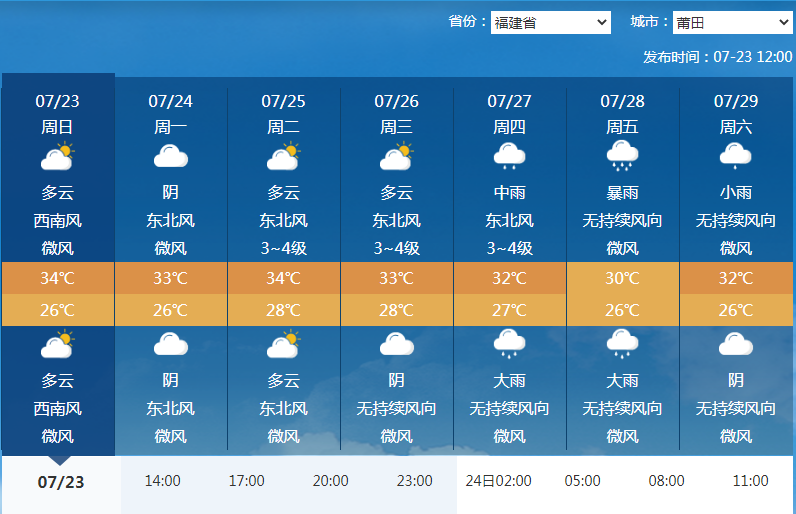Click the 34℃ high temperature for 07/23
The width and height of the screenshot is (796, 514).
click(x=57, y=278)
